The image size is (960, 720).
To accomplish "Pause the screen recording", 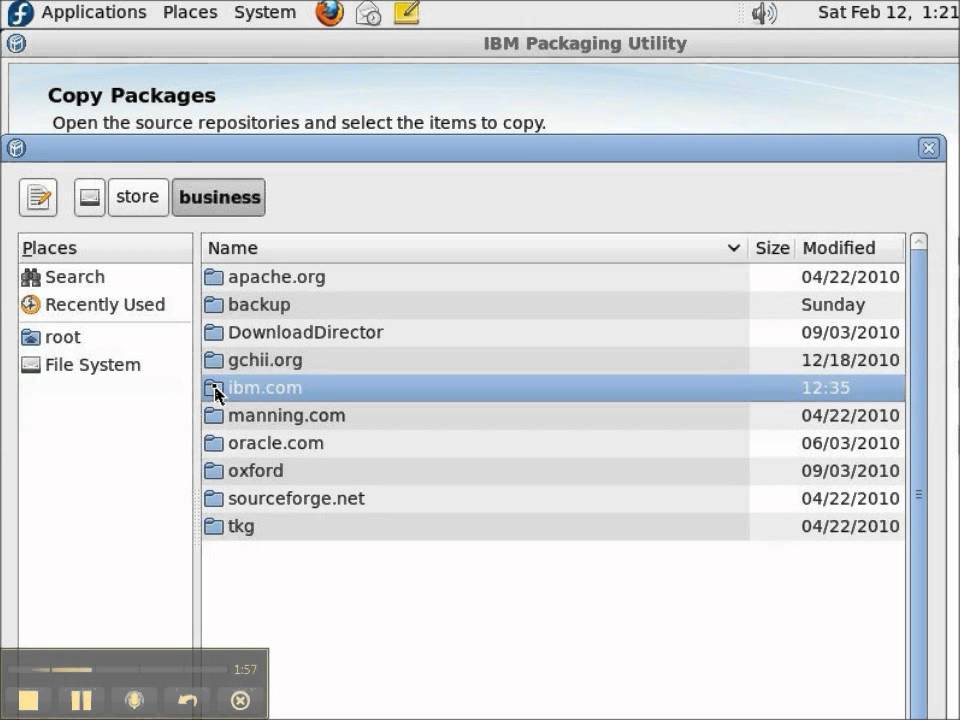I will click(x=81, y=700).
